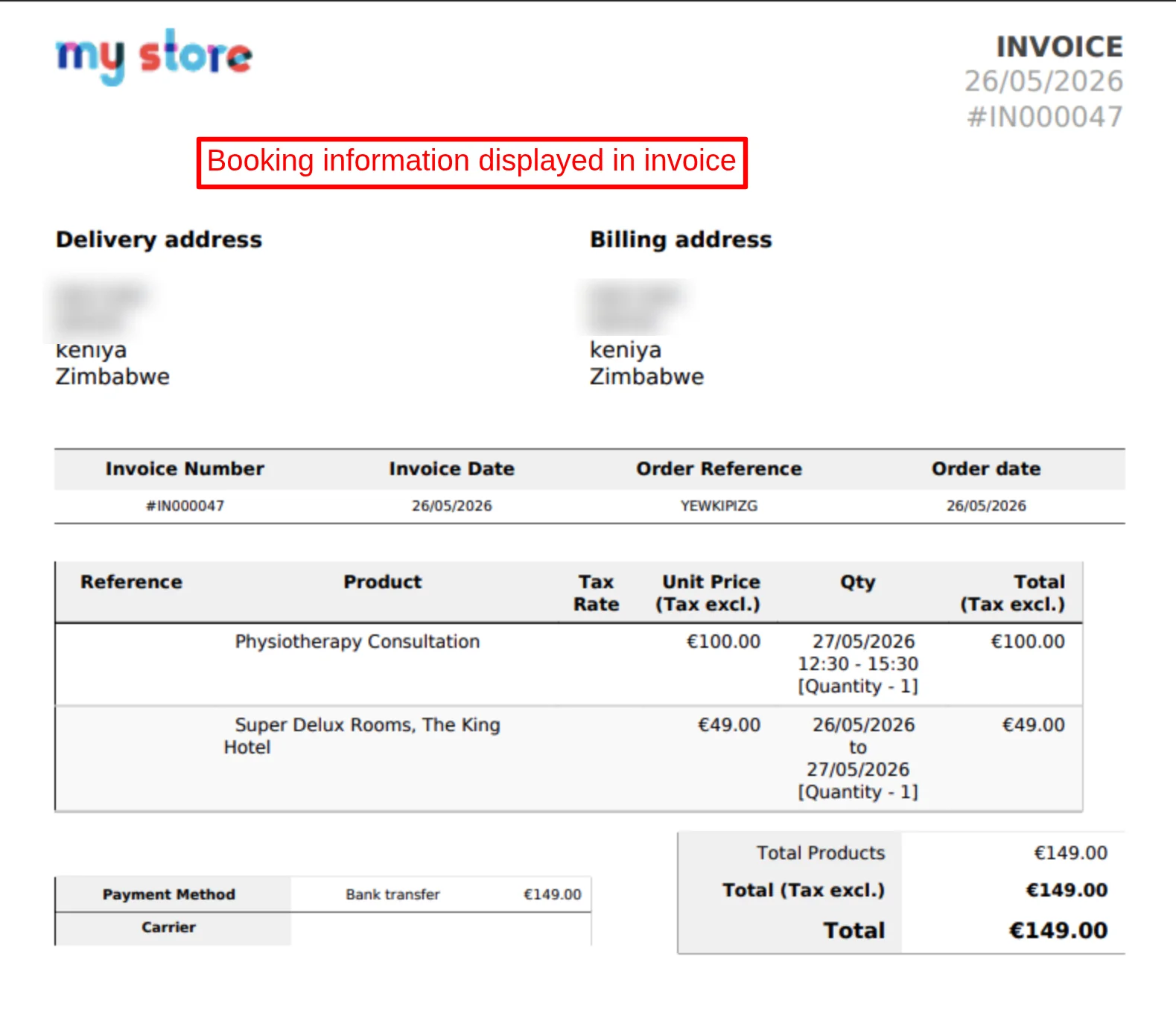
Task: Click the Qty column header
Action: [857, 582]
